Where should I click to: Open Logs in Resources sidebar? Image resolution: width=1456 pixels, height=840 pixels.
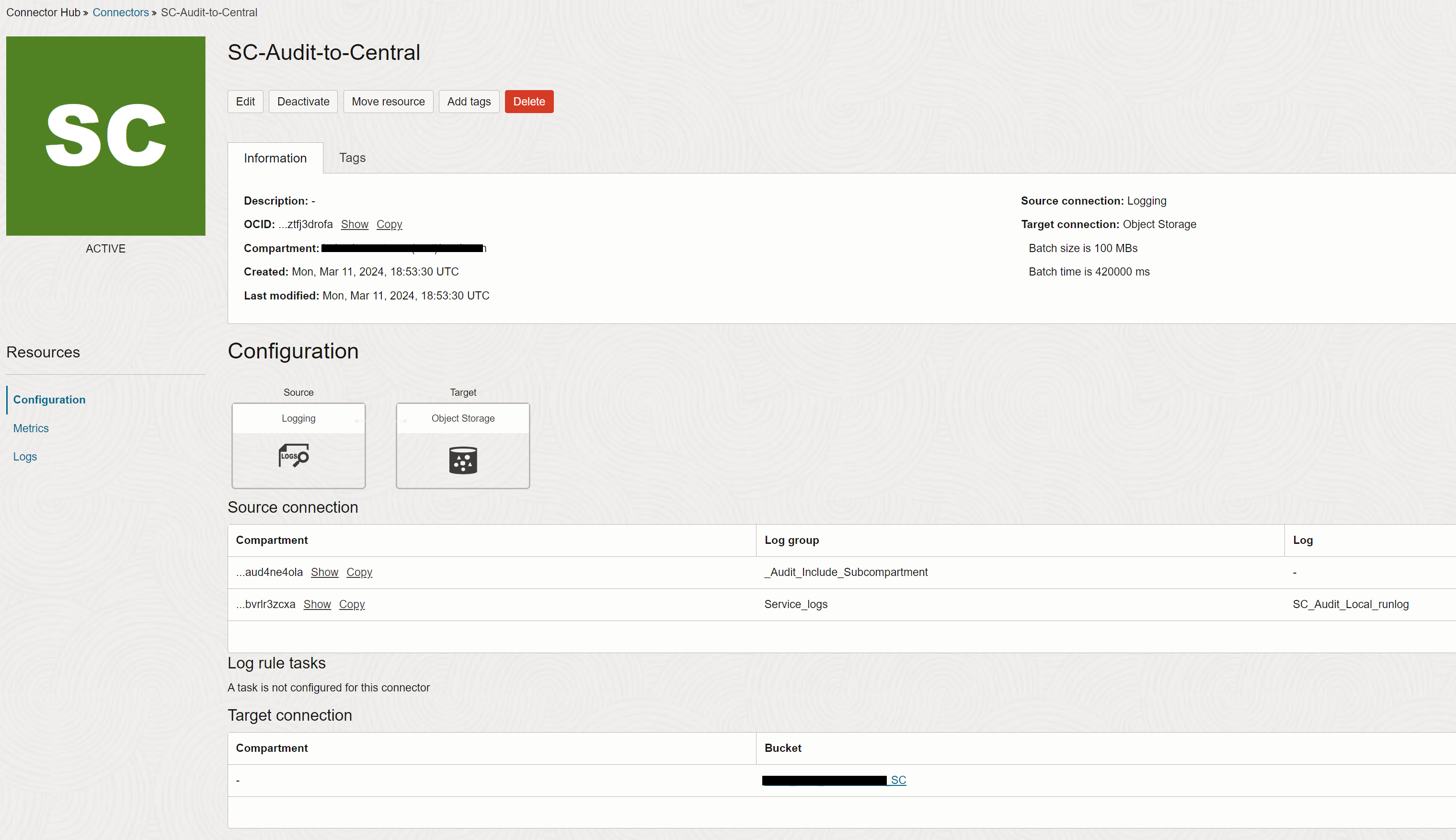(25, 456)
